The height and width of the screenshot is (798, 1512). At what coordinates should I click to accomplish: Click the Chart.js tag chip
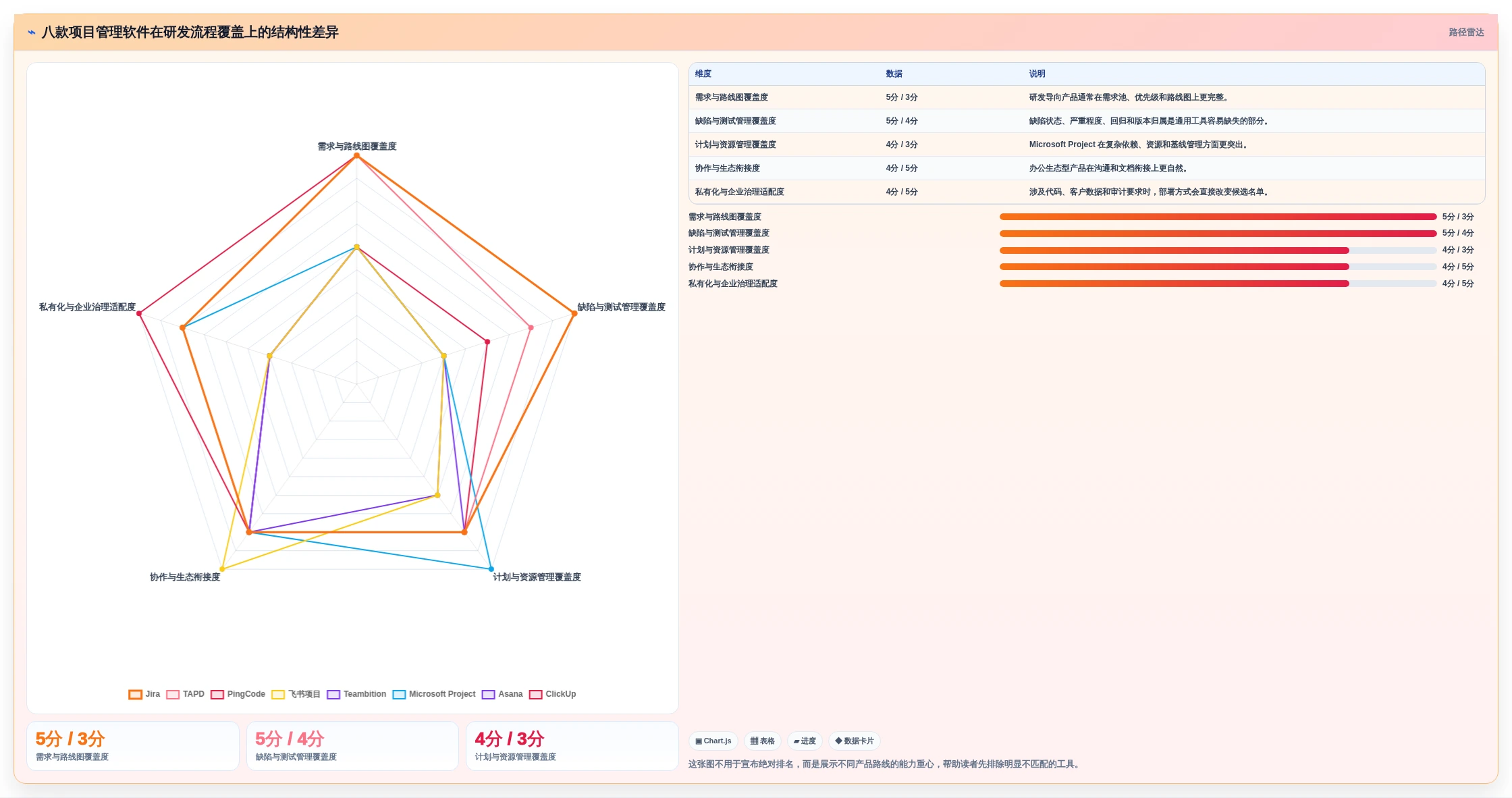point(713,741)
